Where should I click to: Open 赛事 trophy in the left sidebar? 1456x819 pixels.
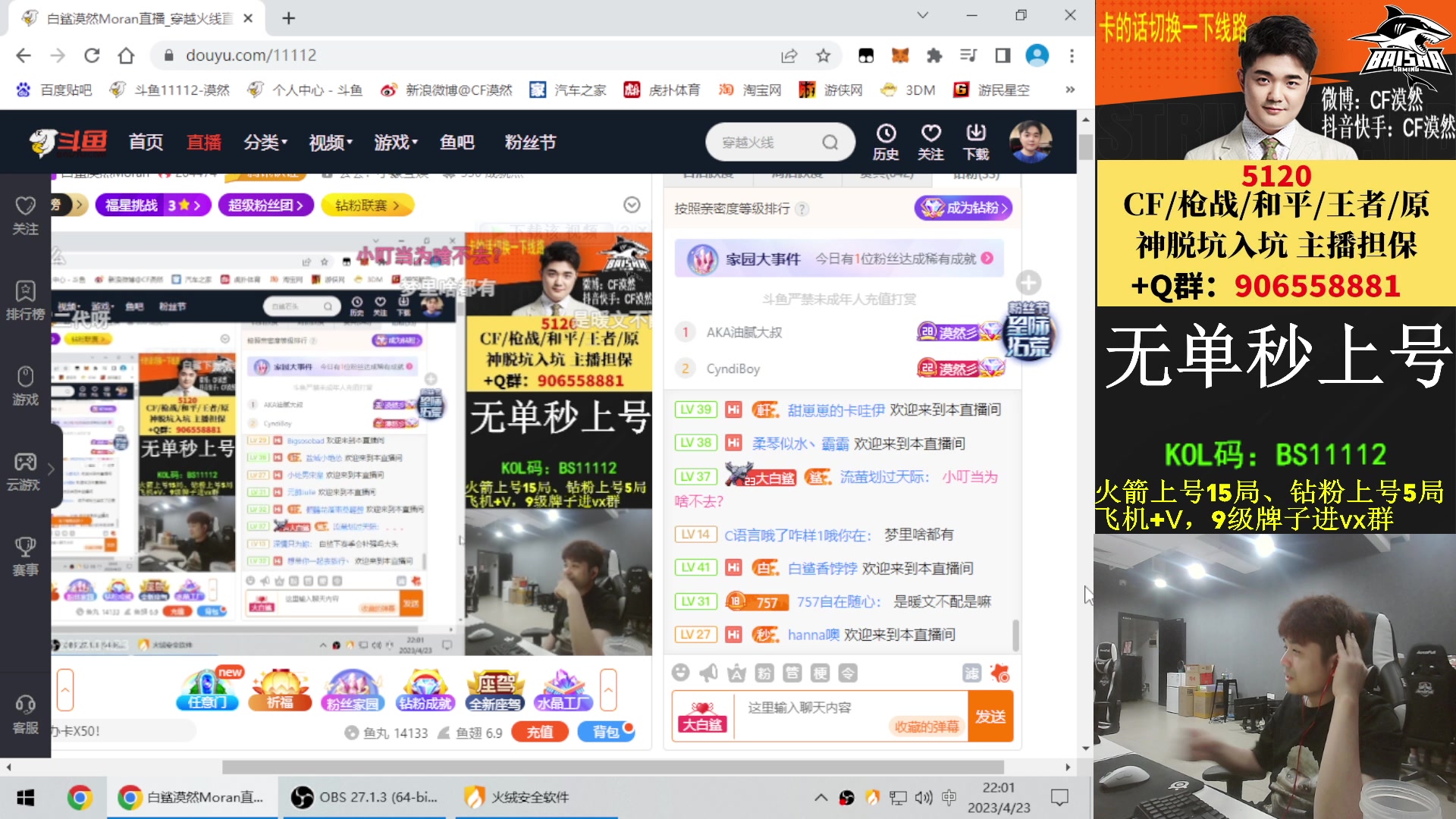25,557
